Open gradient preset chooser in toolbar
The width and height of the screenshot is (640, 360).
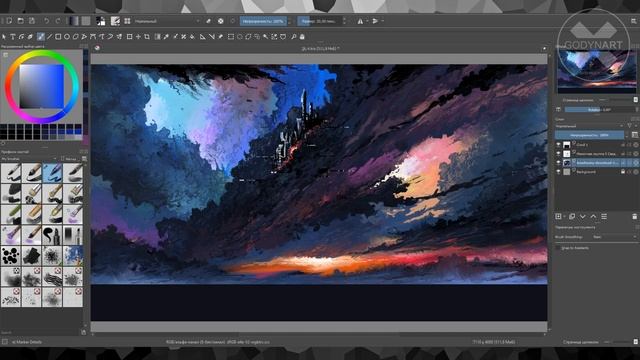point(74,21)
